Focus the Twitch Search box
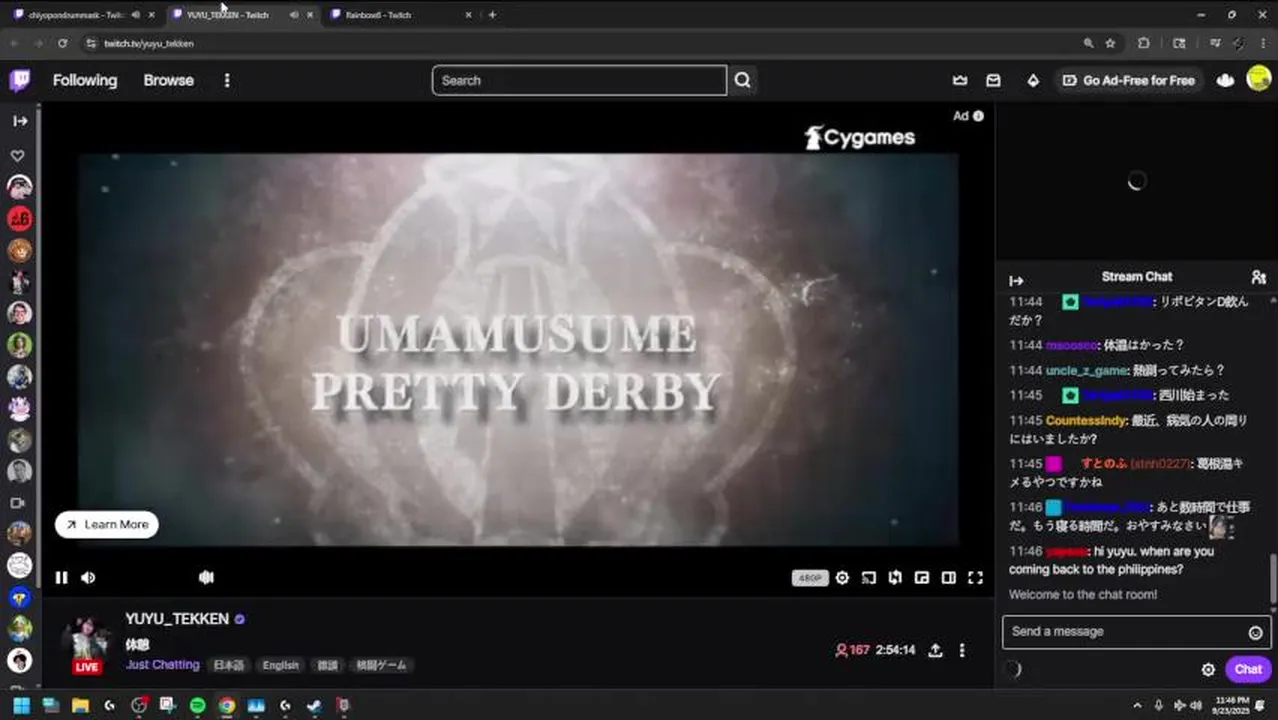This screenshot has height=720, width=1278. click(579, 80)
